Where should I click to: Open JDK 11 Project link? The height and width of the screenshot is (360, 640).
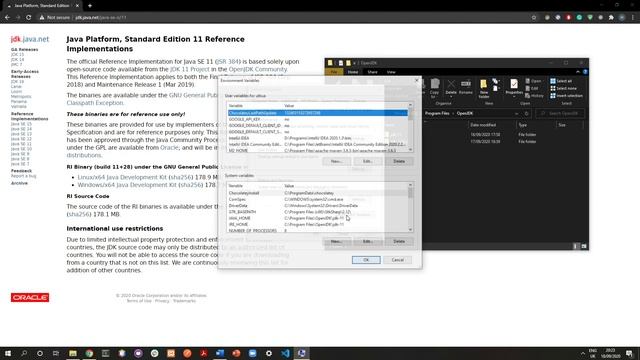(x=190, y=69)
